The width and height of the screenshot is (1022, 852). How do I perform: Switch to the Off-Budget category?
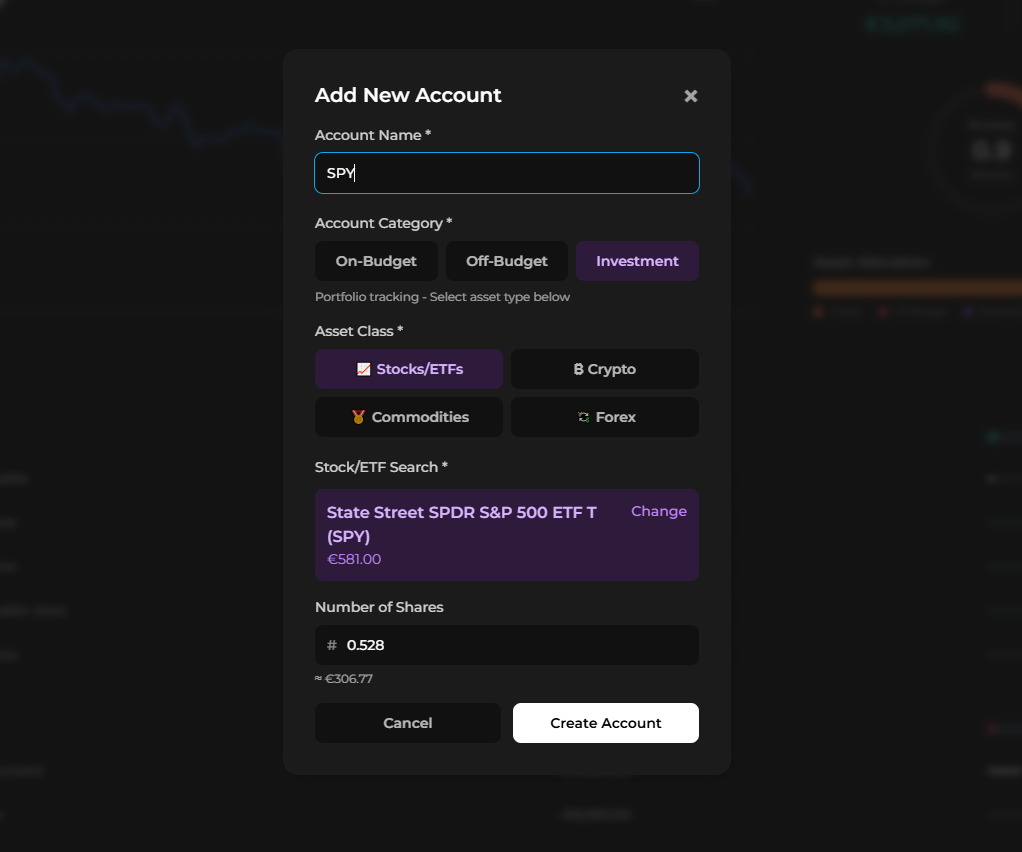point(506,261)
